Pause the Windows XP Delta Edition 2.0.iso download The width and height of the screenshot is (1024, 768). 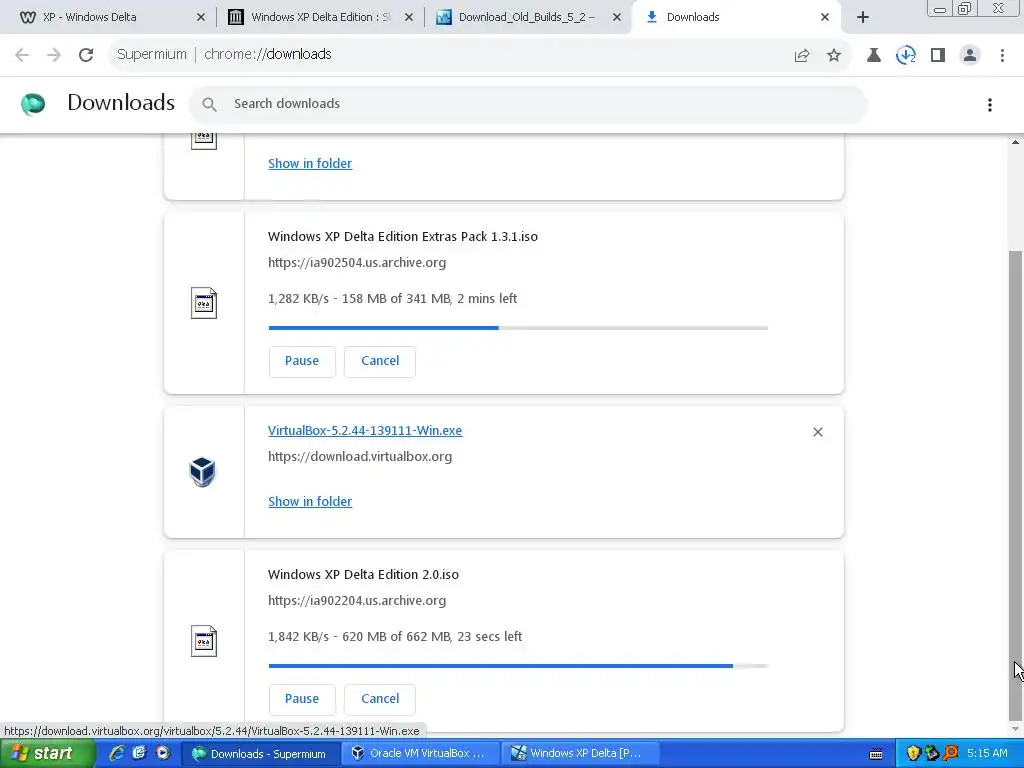302,699
